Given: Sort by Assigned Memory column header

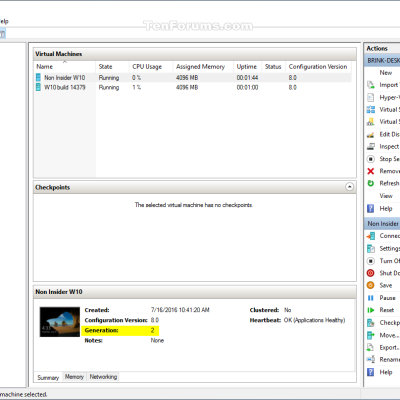Looking at the screenshot, I should 203,67.
